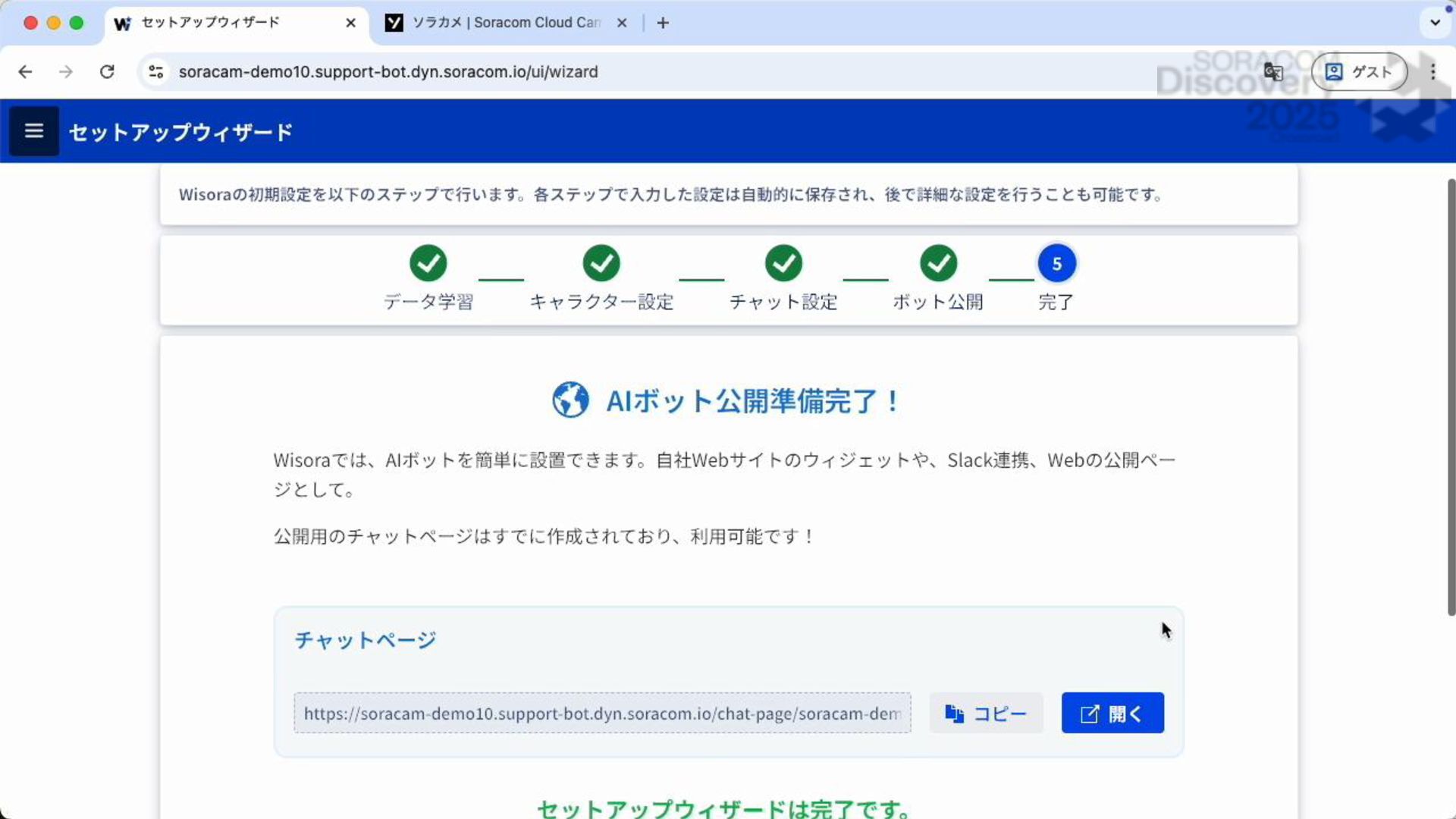Expand the tab search dropdown arrow
This screenshot has width=1456, height=819.
1435,23
